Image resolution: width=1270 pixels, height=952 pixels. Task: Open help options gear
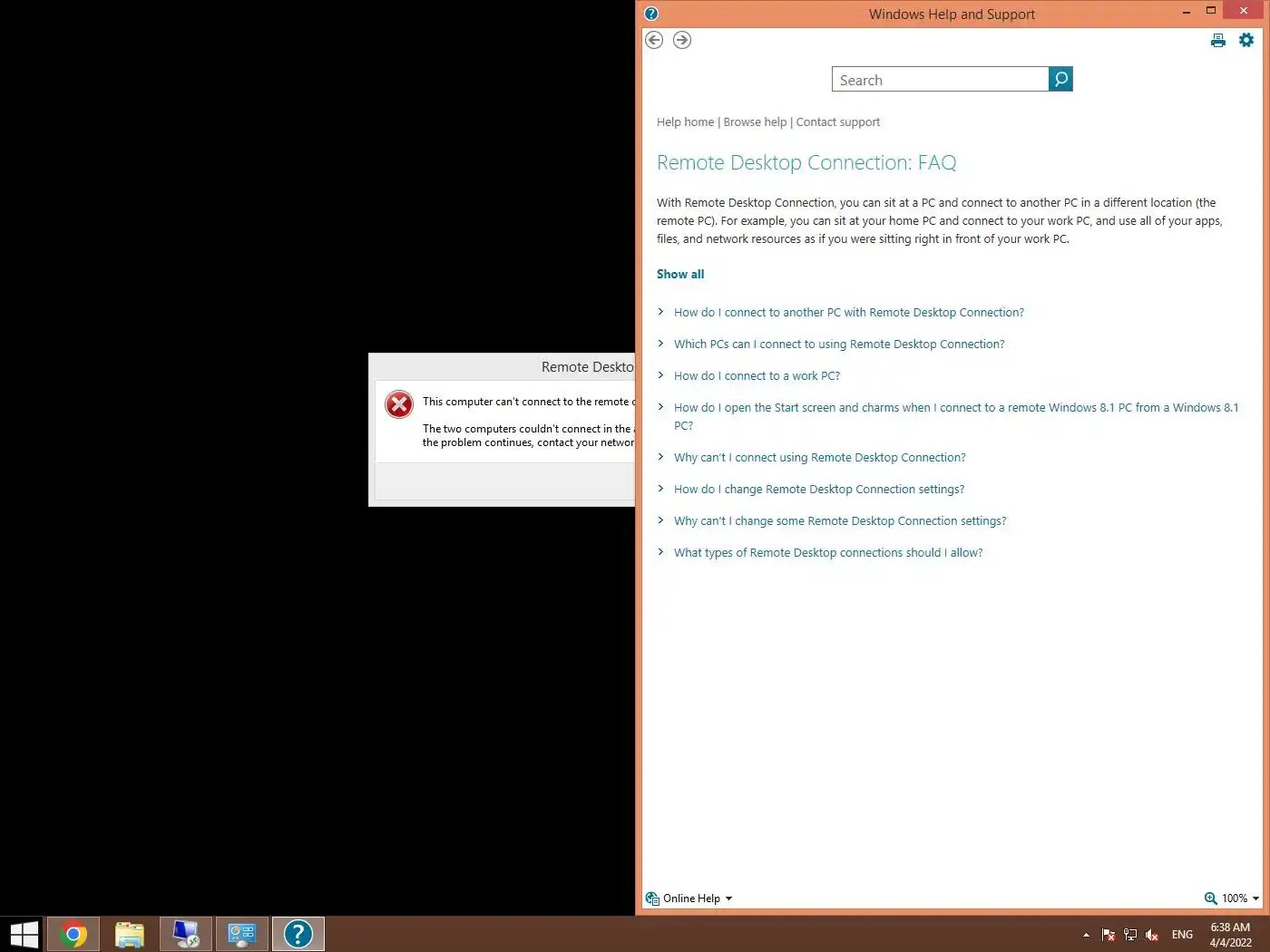point(1246,40)
